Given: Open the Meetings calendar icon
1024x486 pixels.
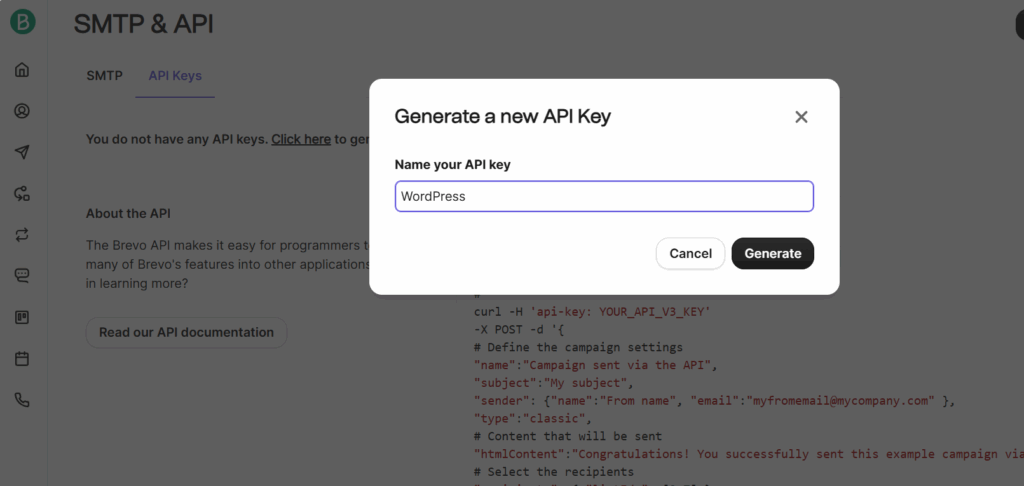Looking at the screenshot, I should pos(22,359).
